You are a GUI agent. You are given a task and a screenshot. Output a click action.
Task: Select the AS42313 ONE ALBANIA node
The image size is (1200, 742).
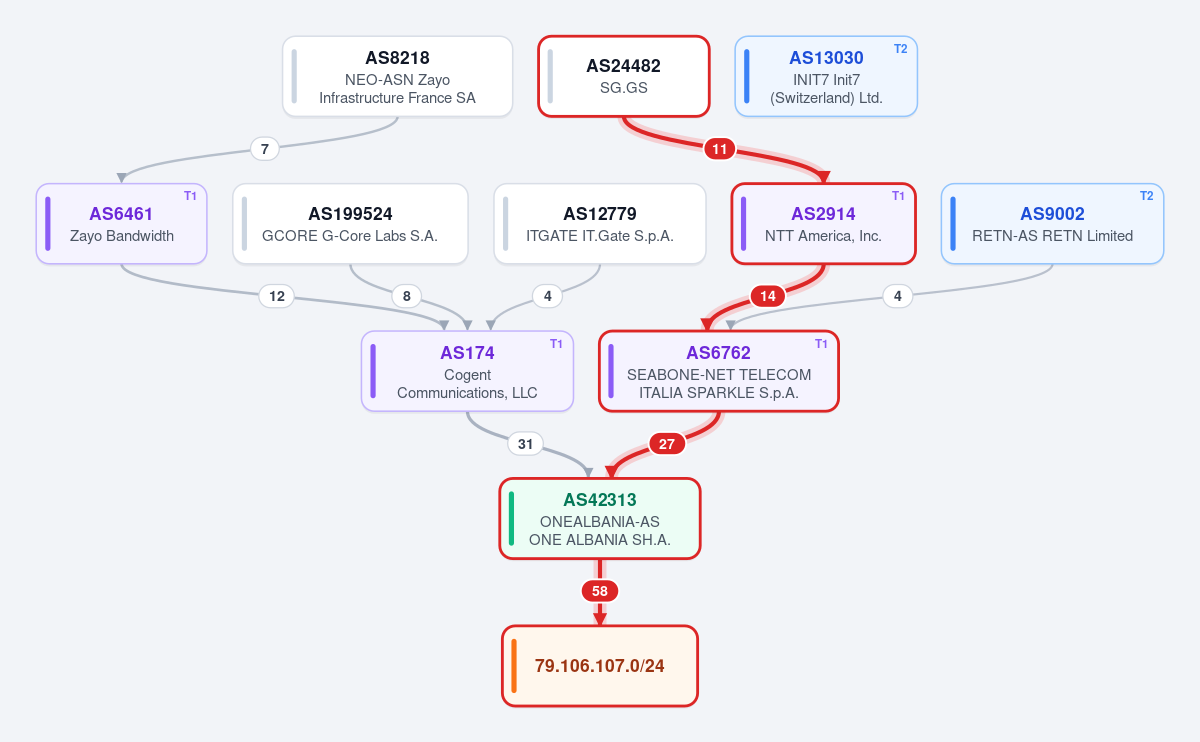[x=600, y=518]
